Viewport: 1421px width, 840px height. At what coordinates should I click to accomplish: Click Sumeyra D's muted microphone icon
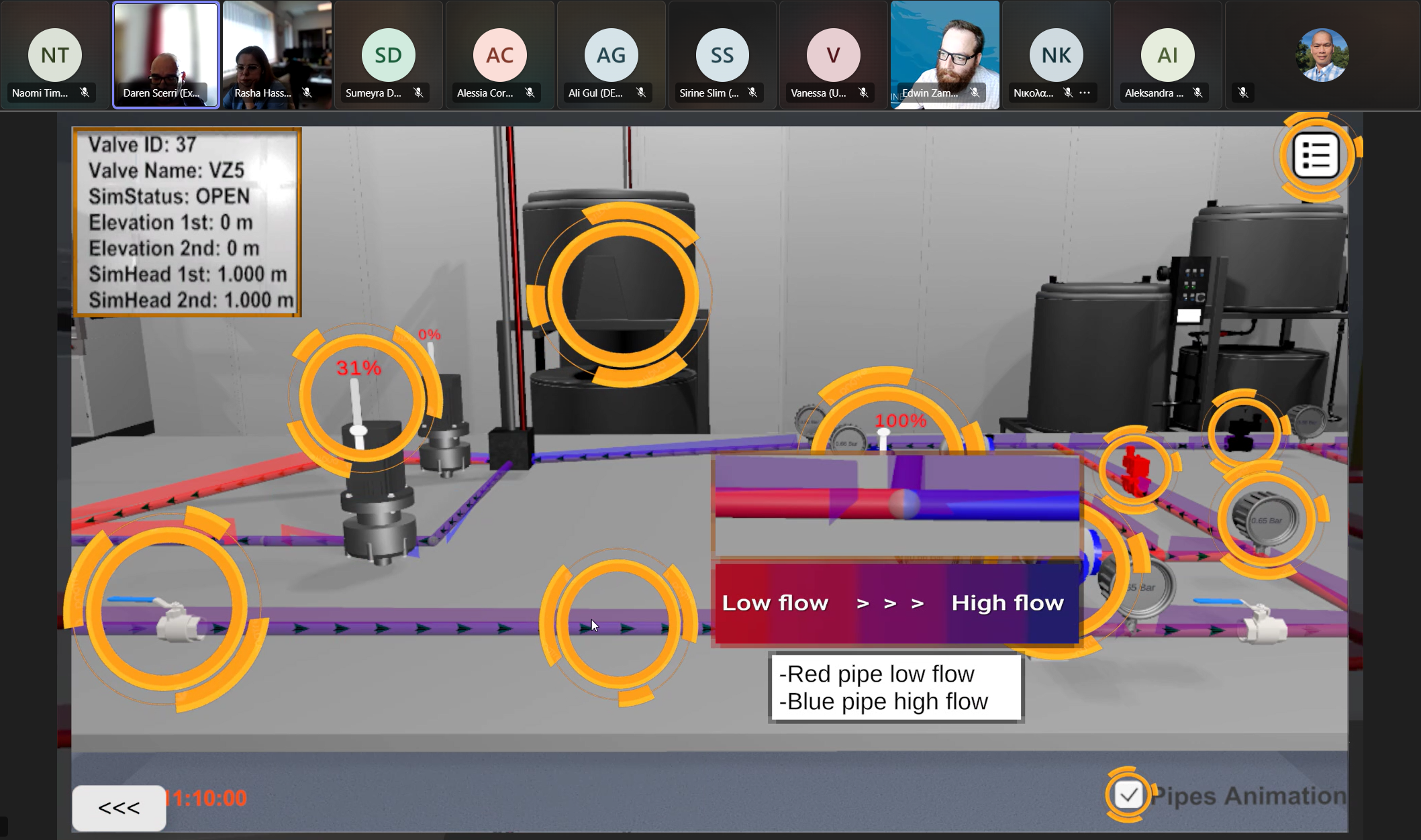point(418,93)
